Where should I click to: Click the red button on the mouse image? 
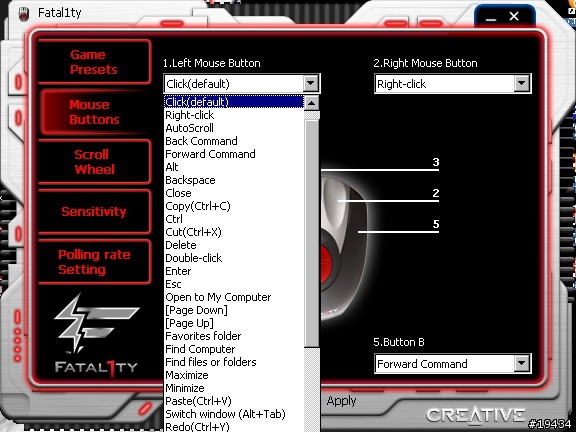click(326, 263)
